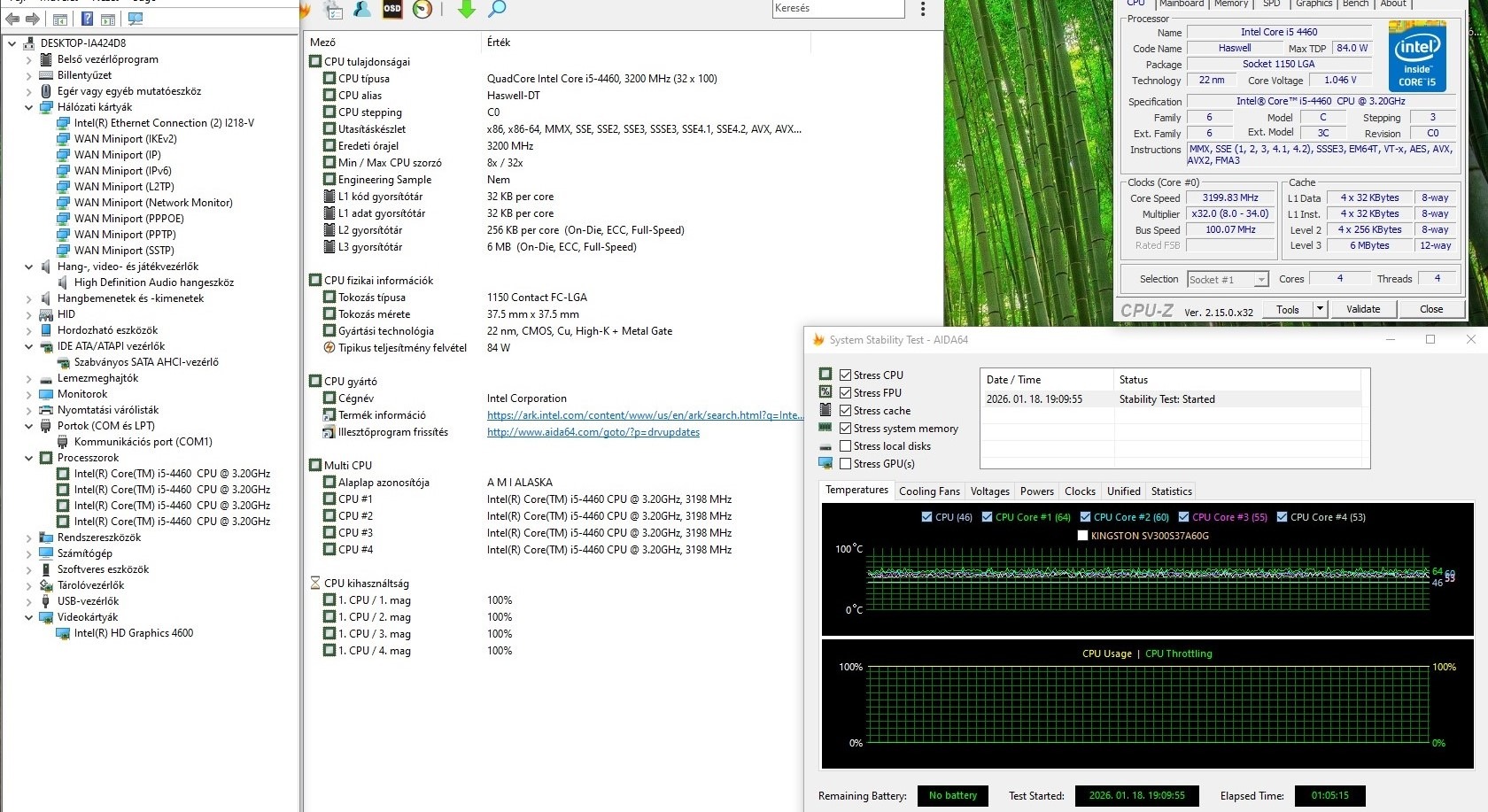Image resolution: width=1488 pixels, height=812 pixels.
Task: Open the CPU-Z Tools dropdown arrow
Action: tap(1320, 309)
